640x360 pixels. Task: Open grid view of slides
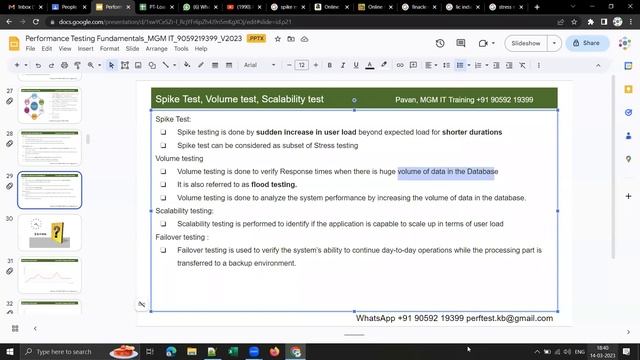pos(15,328)
